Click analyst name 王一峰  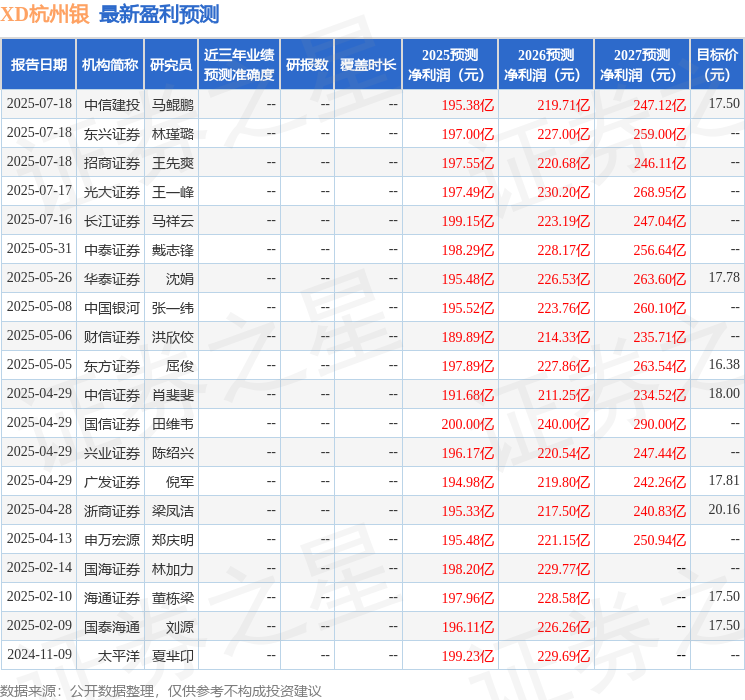(x=173, y=192)
